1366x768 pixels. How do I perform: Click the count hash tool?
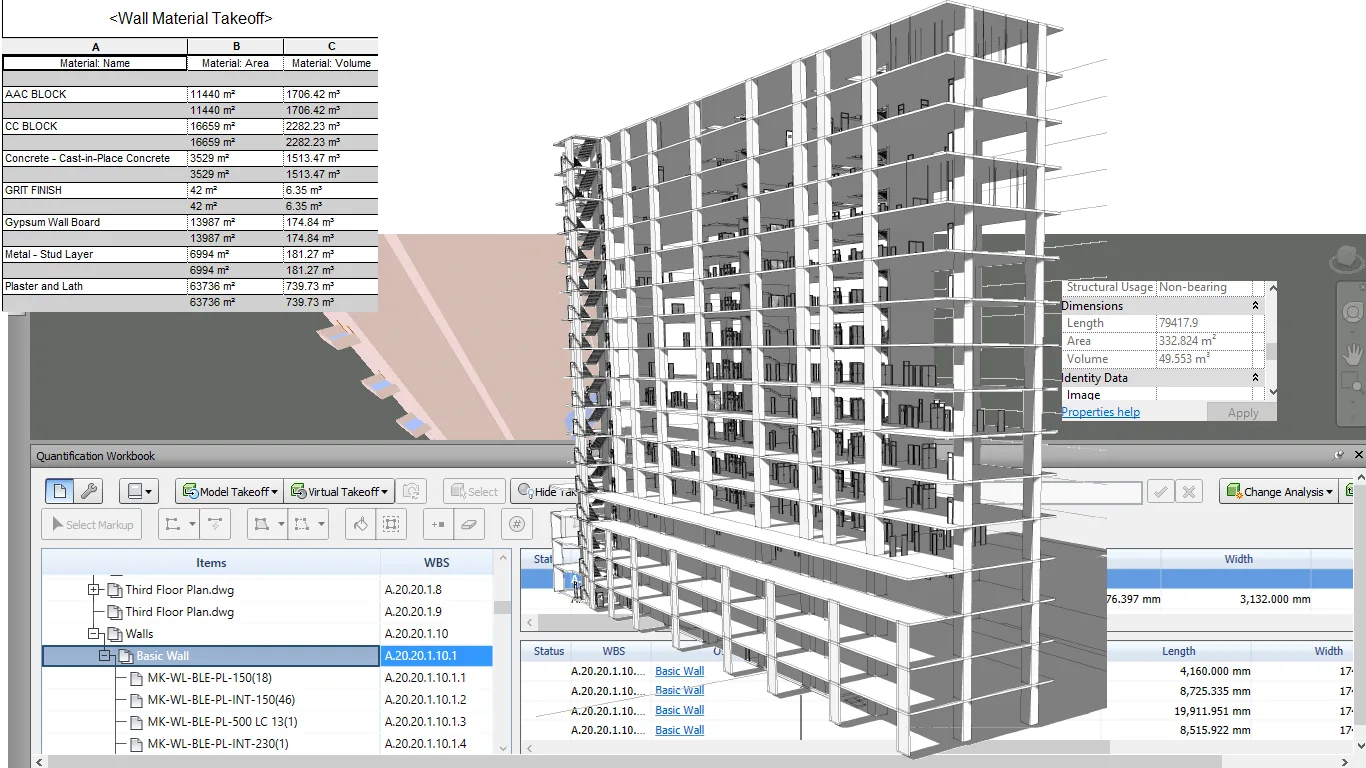[x=516, y=524]
